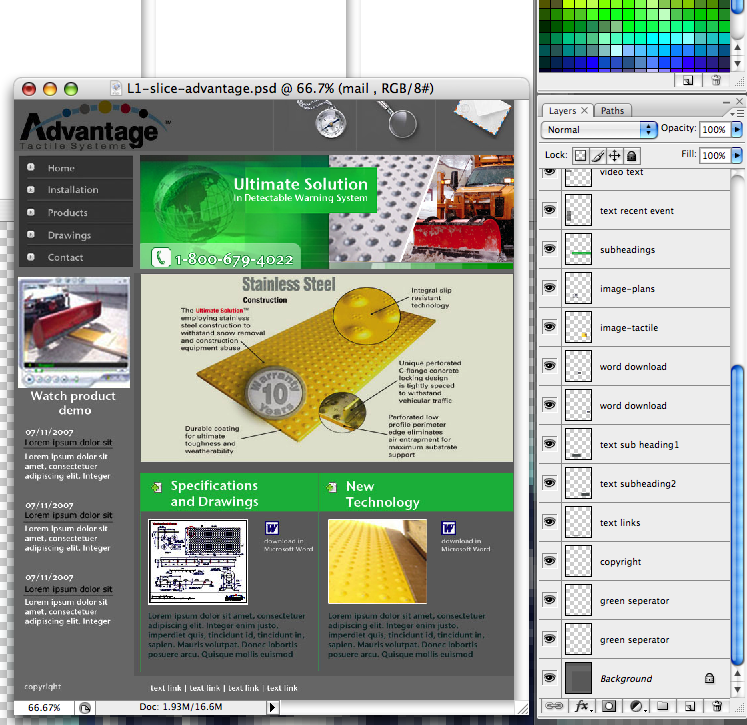
Task: Expand the Opacity slider arrow
Action: pos(737,130)
